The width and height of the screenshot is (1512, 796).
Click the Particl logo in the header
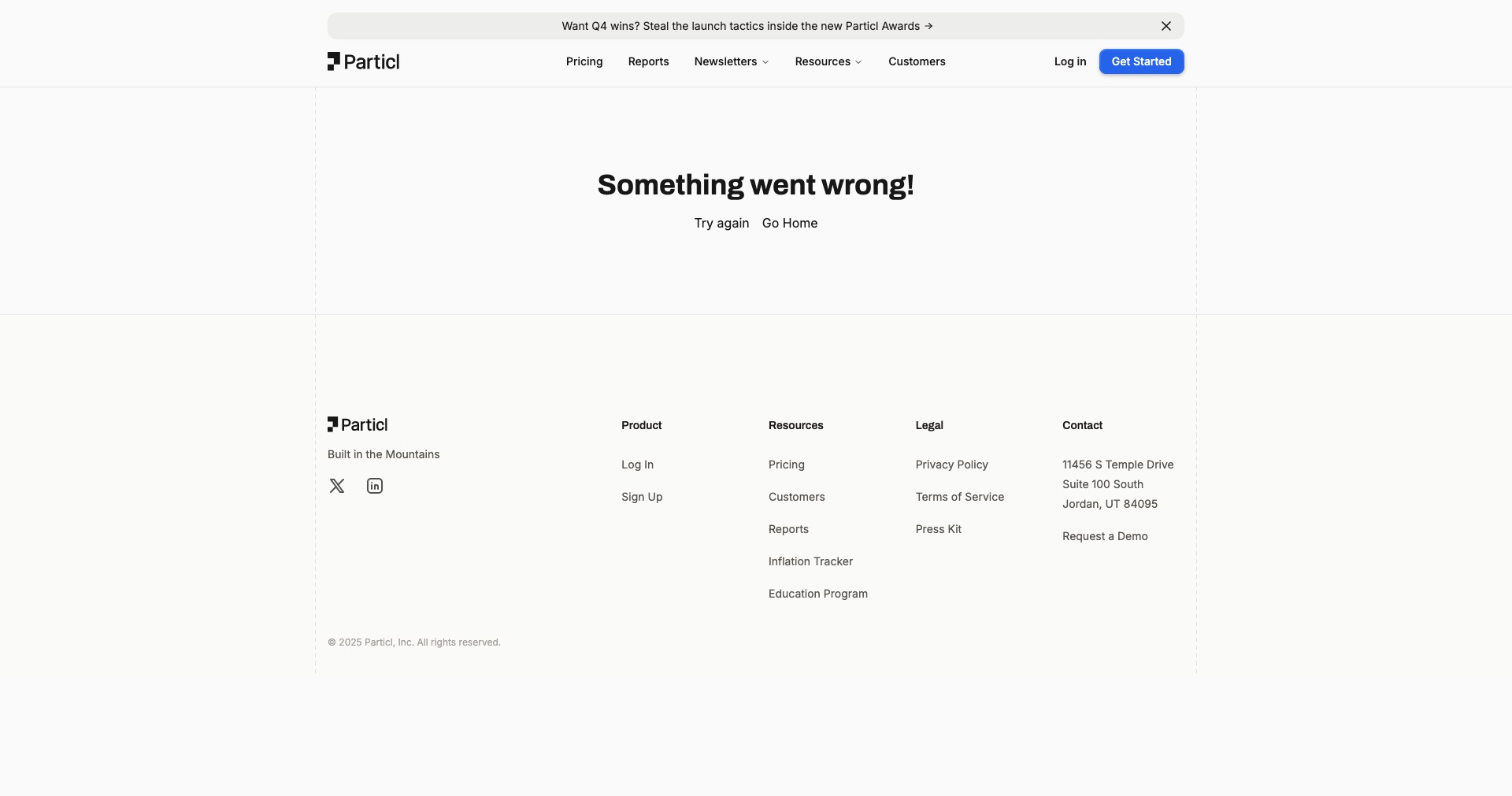click(364, 61)
